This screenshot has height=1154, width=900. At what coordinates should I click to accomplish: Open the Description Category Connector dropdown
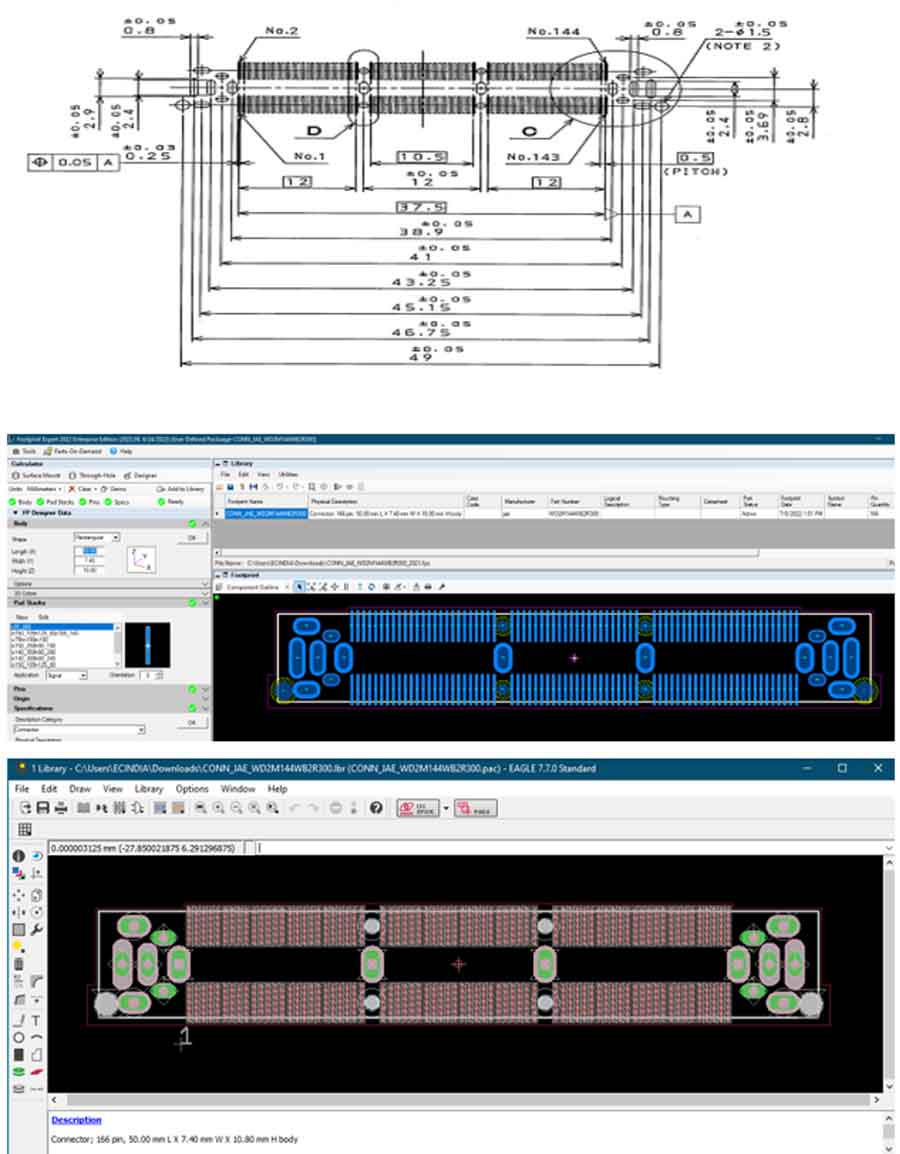point(79,729)
